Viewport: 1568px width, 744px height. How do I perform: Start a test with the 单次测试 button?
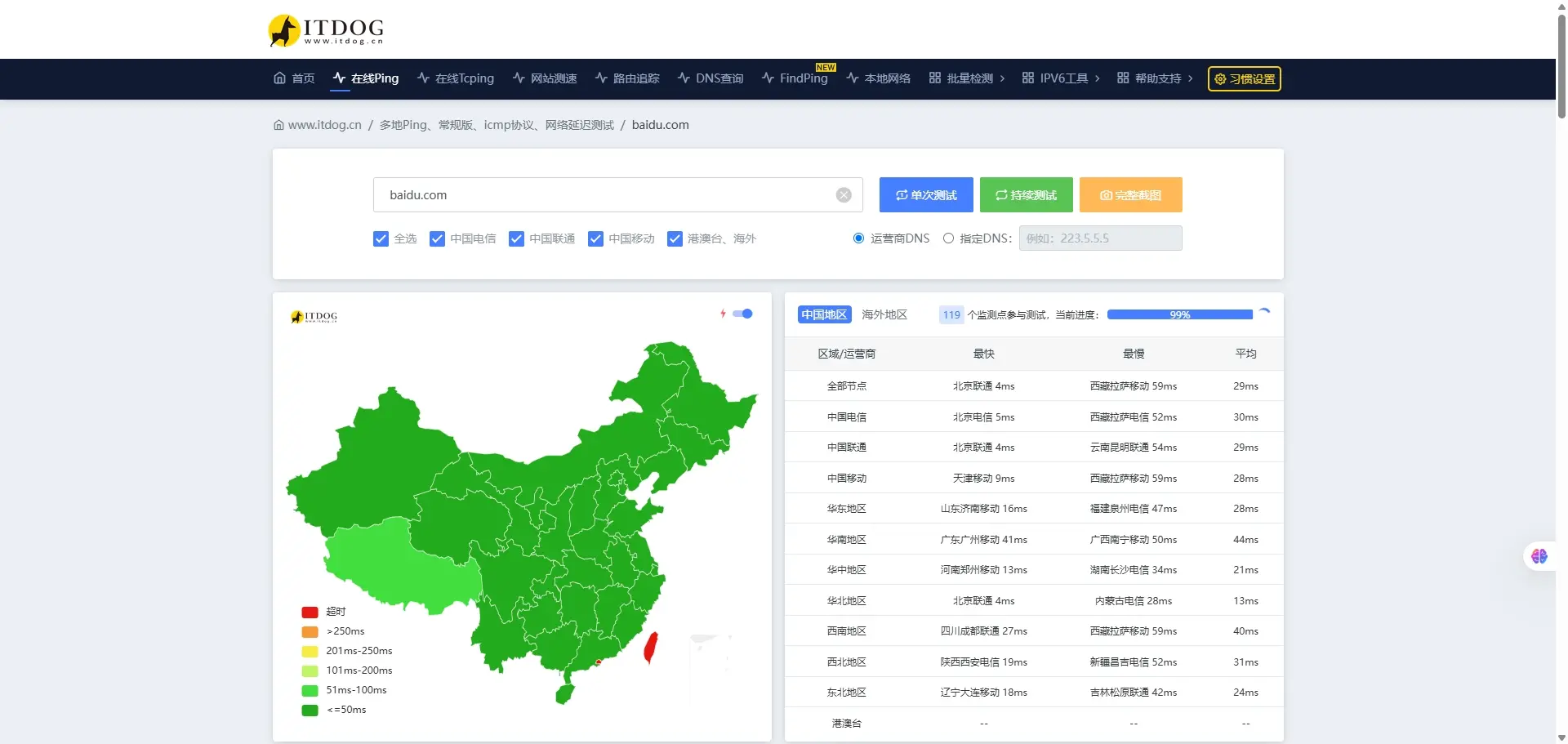926,194
